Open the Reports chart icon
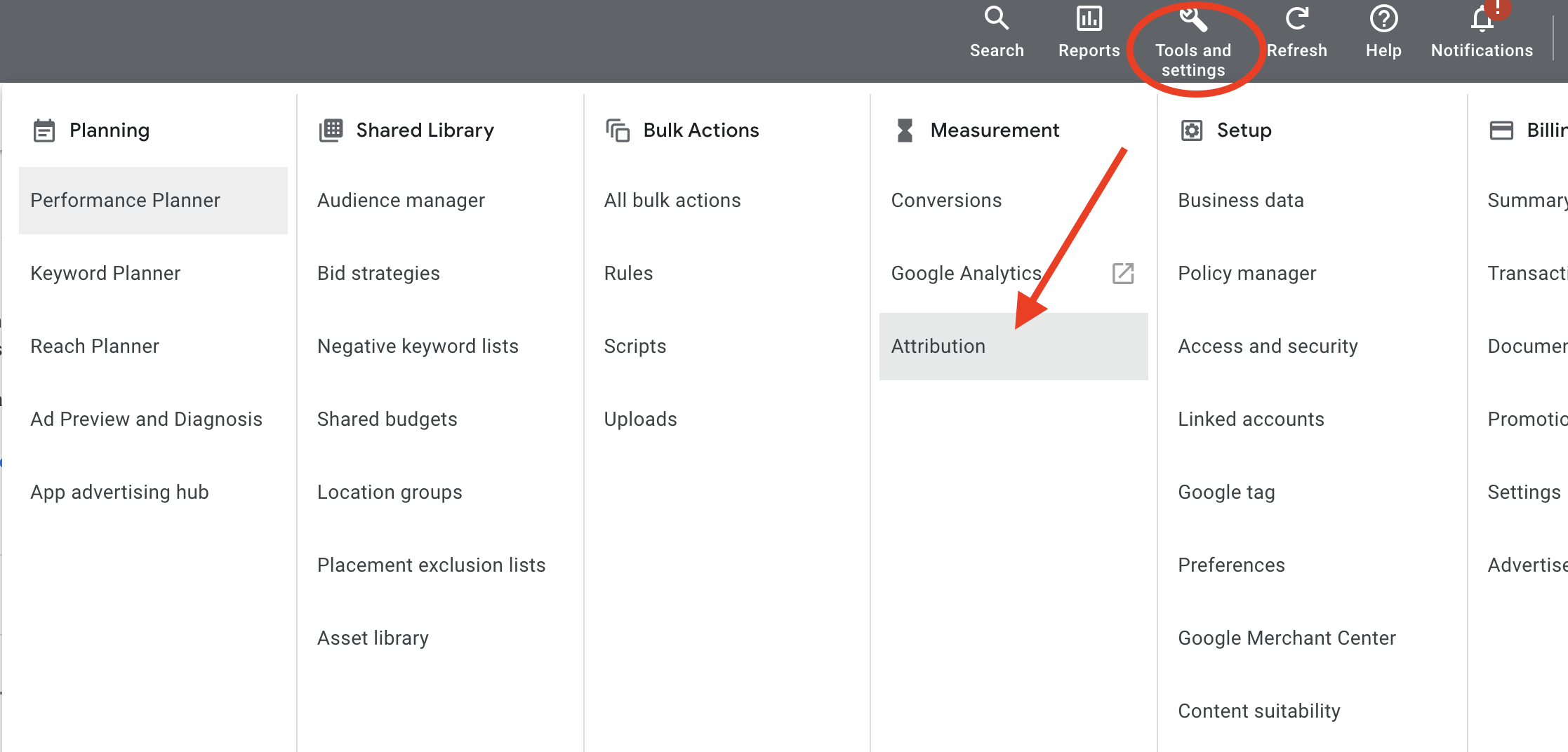Image resolution: width=1568 pixels, height=752 pixels. pyautogui.click(x=1089, y=18)
